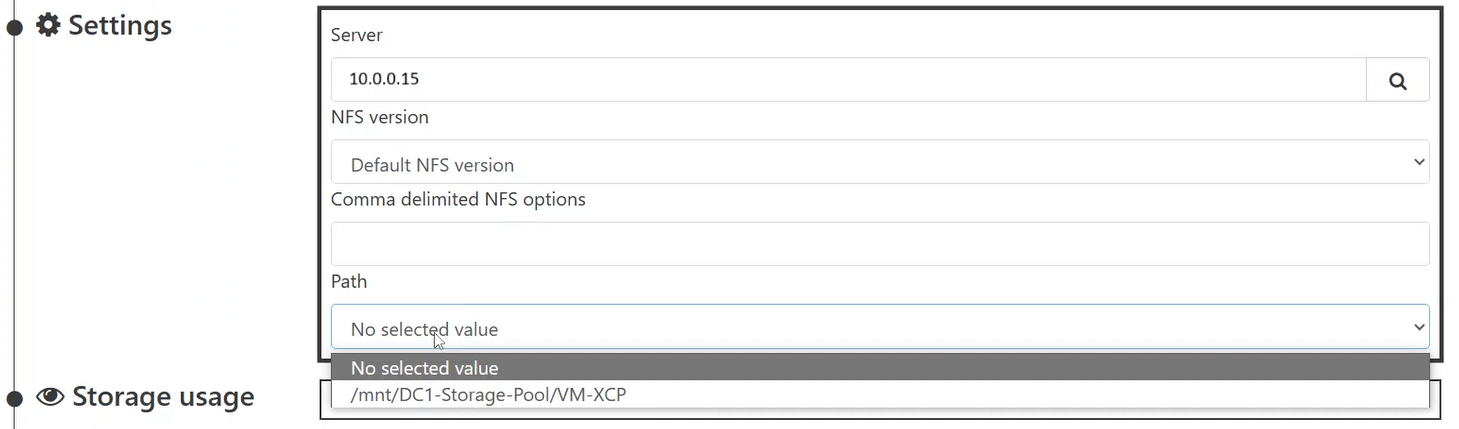Click the bullet marker beside Storage usage

[14, 399]
